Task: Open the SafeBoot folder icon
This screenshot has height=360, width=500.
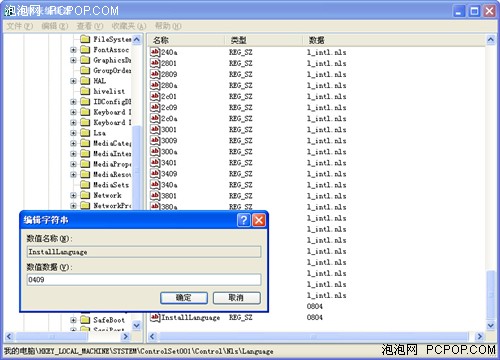Action: pyautogui.click(x=85, y=320)
